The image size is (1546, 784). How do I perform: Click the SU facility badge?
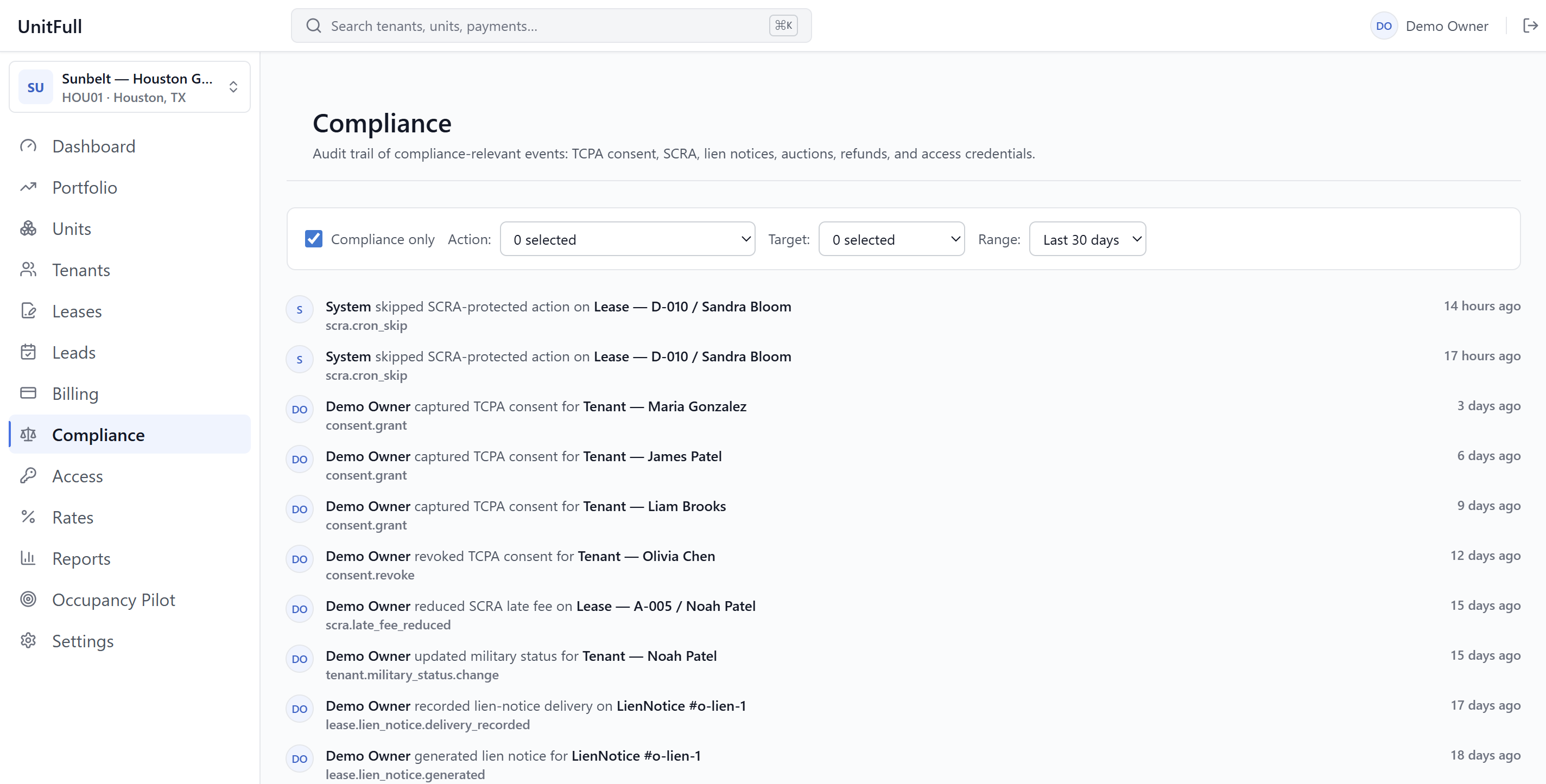[x=35, y=87]
